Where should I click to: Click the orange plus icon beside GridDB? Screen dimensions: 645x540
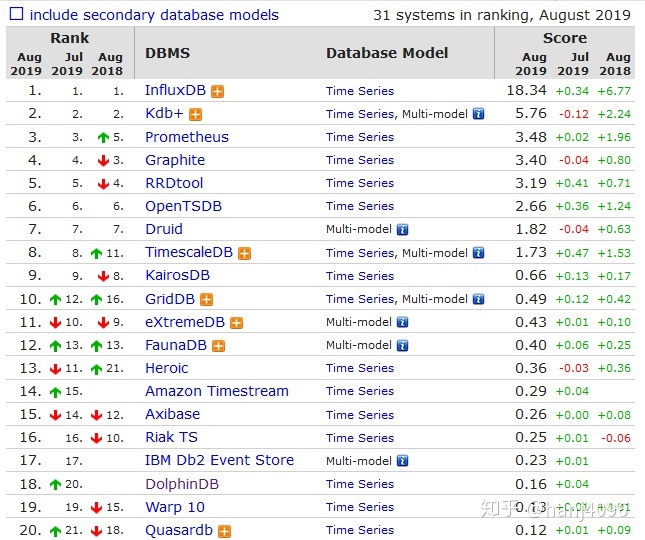(206, 300)
